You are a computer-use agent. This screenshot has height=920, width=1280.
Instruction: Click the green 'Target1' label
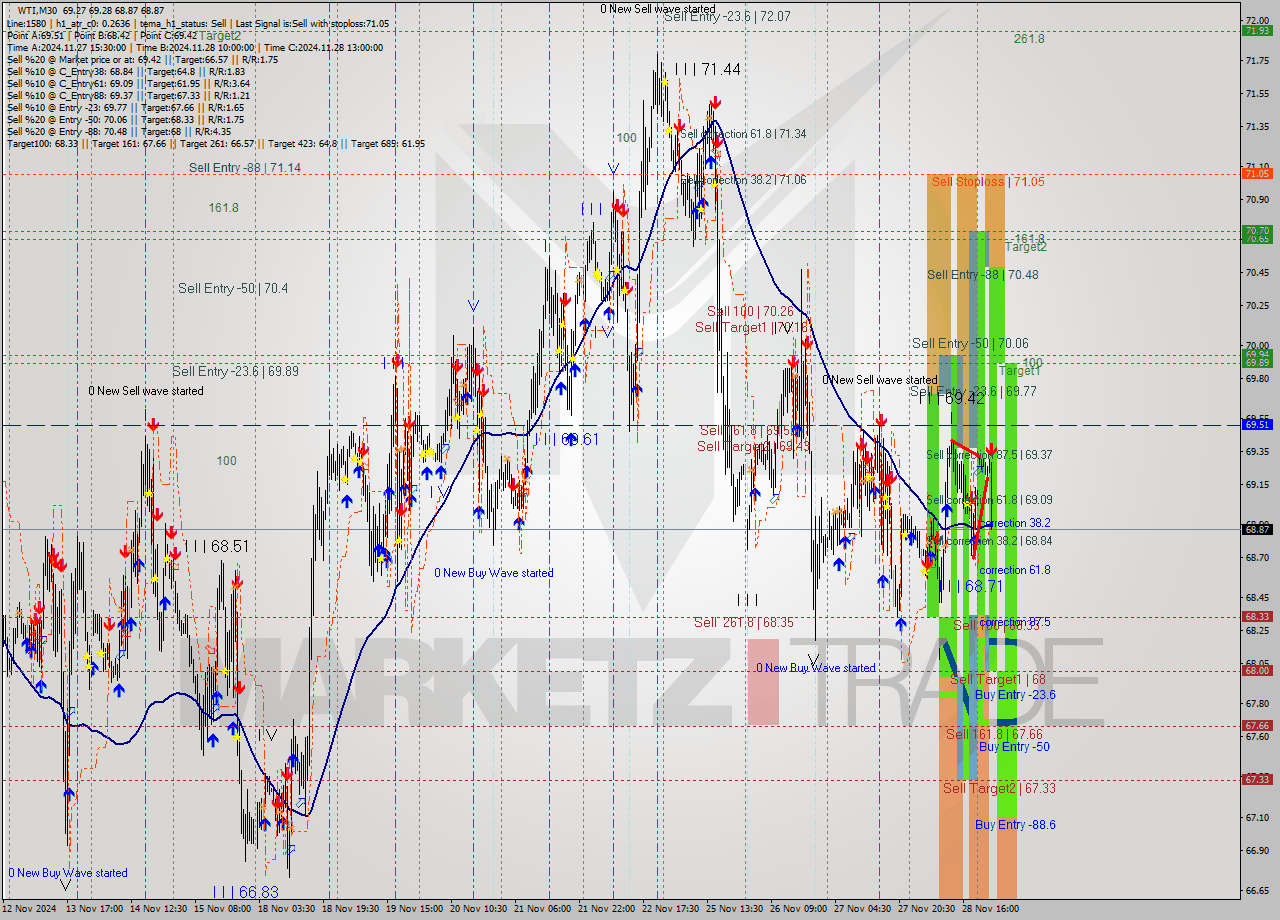coord(1020,371)
